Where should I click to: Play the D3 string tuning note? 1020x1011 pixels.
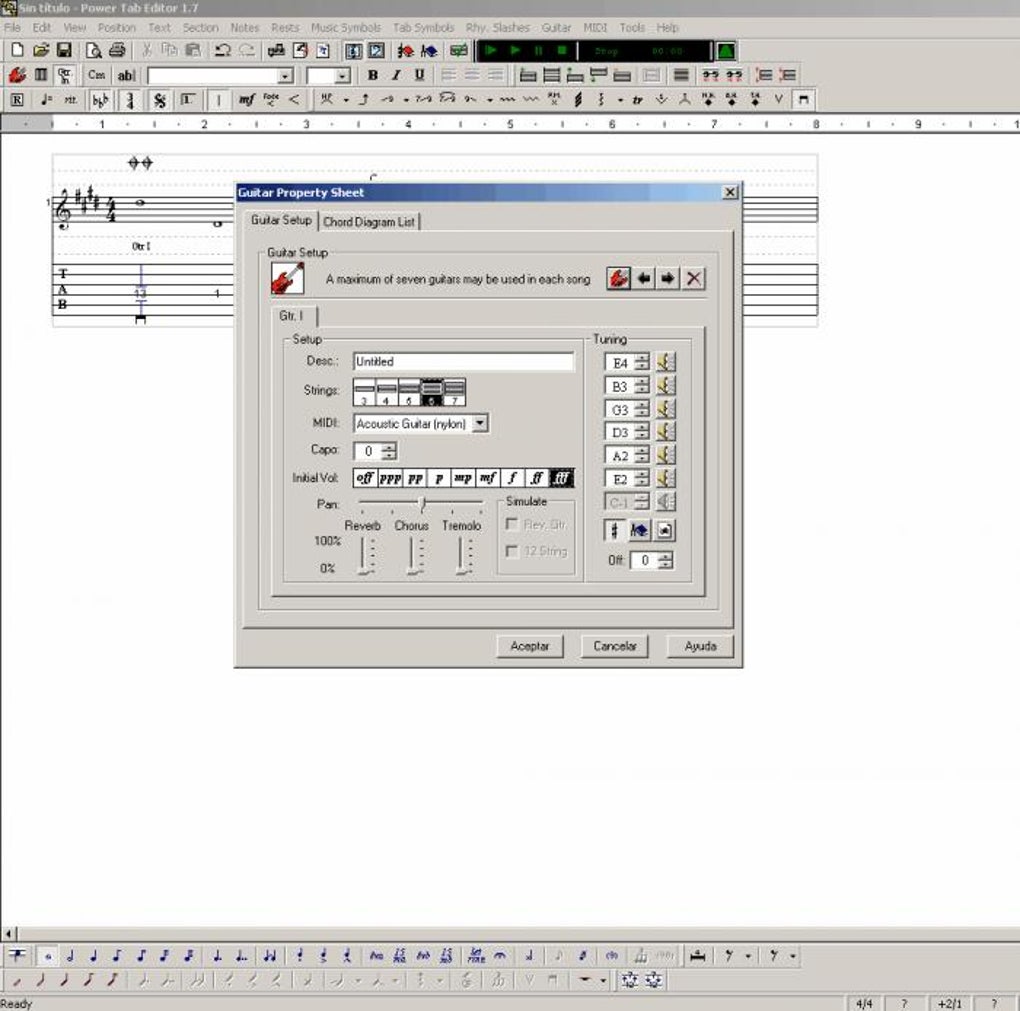tap(665, 432)
